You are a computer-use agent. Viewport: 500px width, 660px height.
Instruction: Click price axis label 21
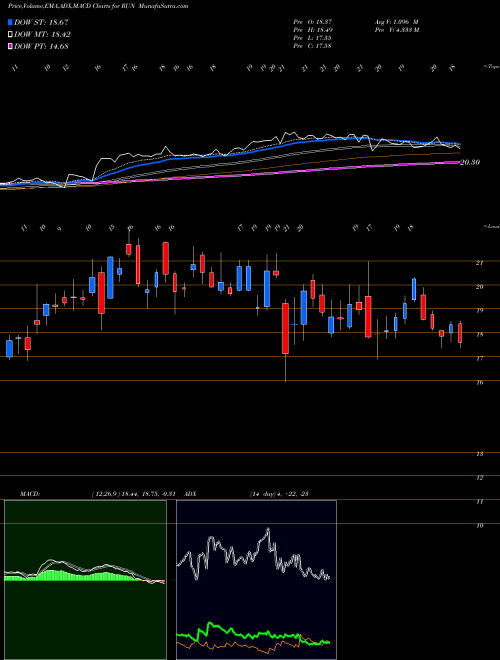click(x=479, y=263)
